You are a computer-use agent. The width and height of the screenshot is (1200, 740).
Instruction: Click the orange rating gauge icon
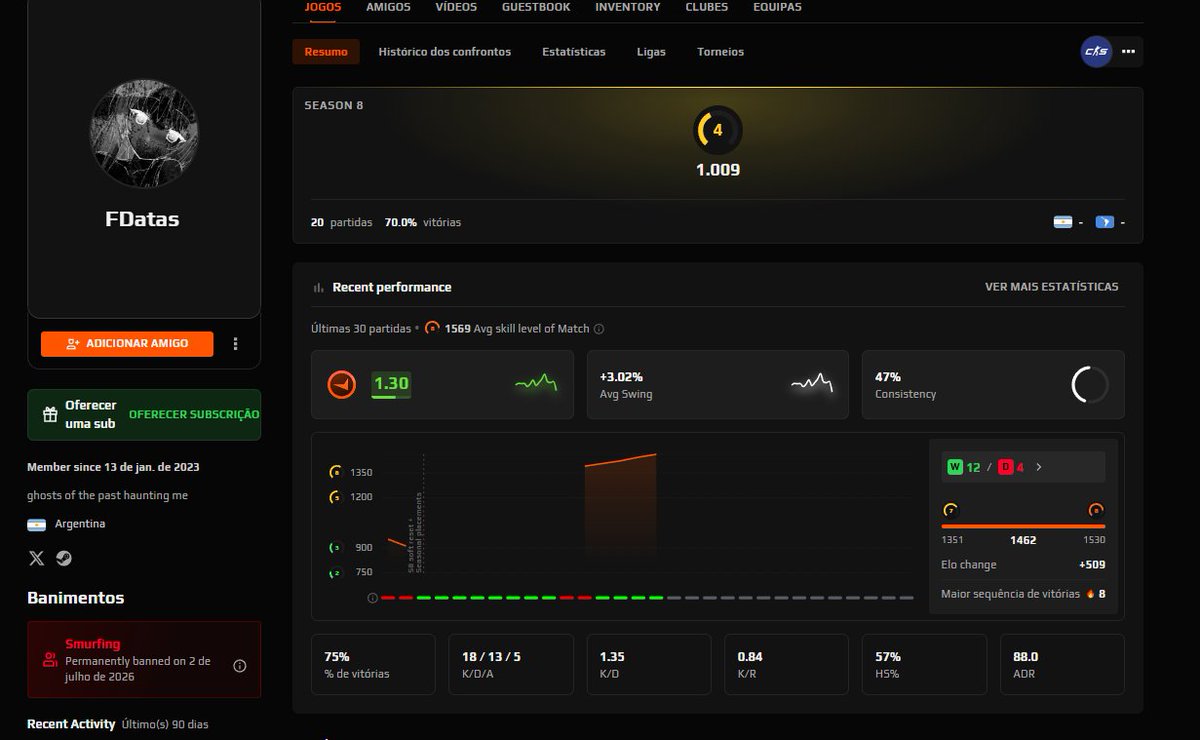pos(342,384)
